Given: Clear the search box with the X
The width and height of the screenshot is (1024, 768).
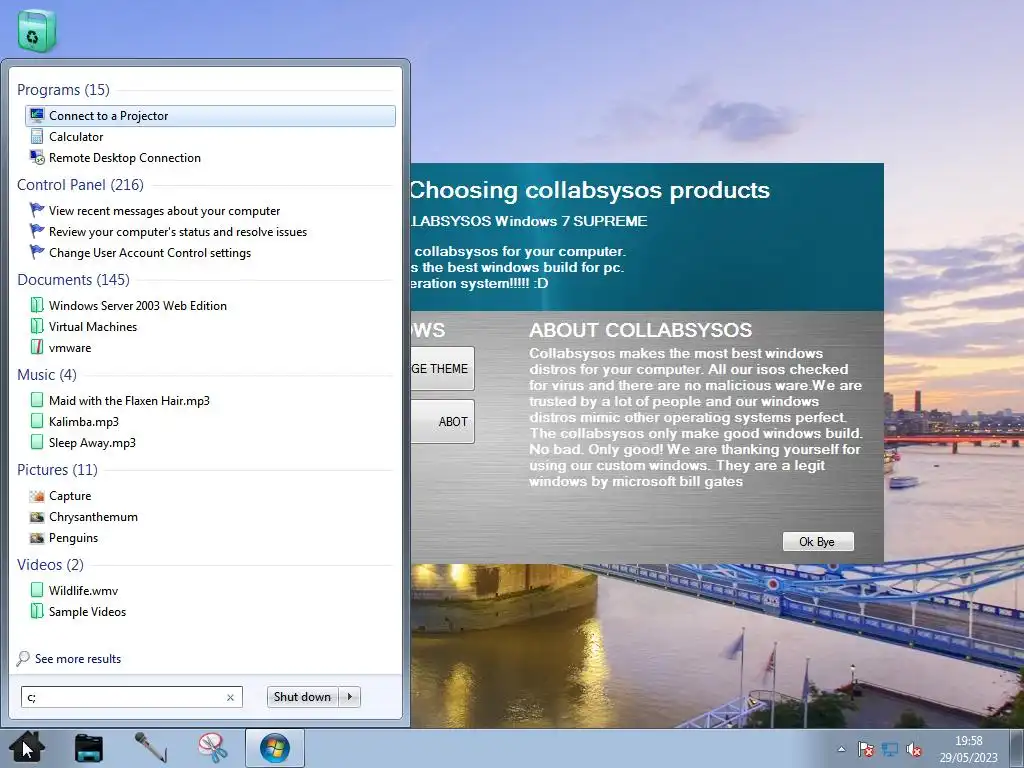Looking at the screenshot, I should pos(231,697).
